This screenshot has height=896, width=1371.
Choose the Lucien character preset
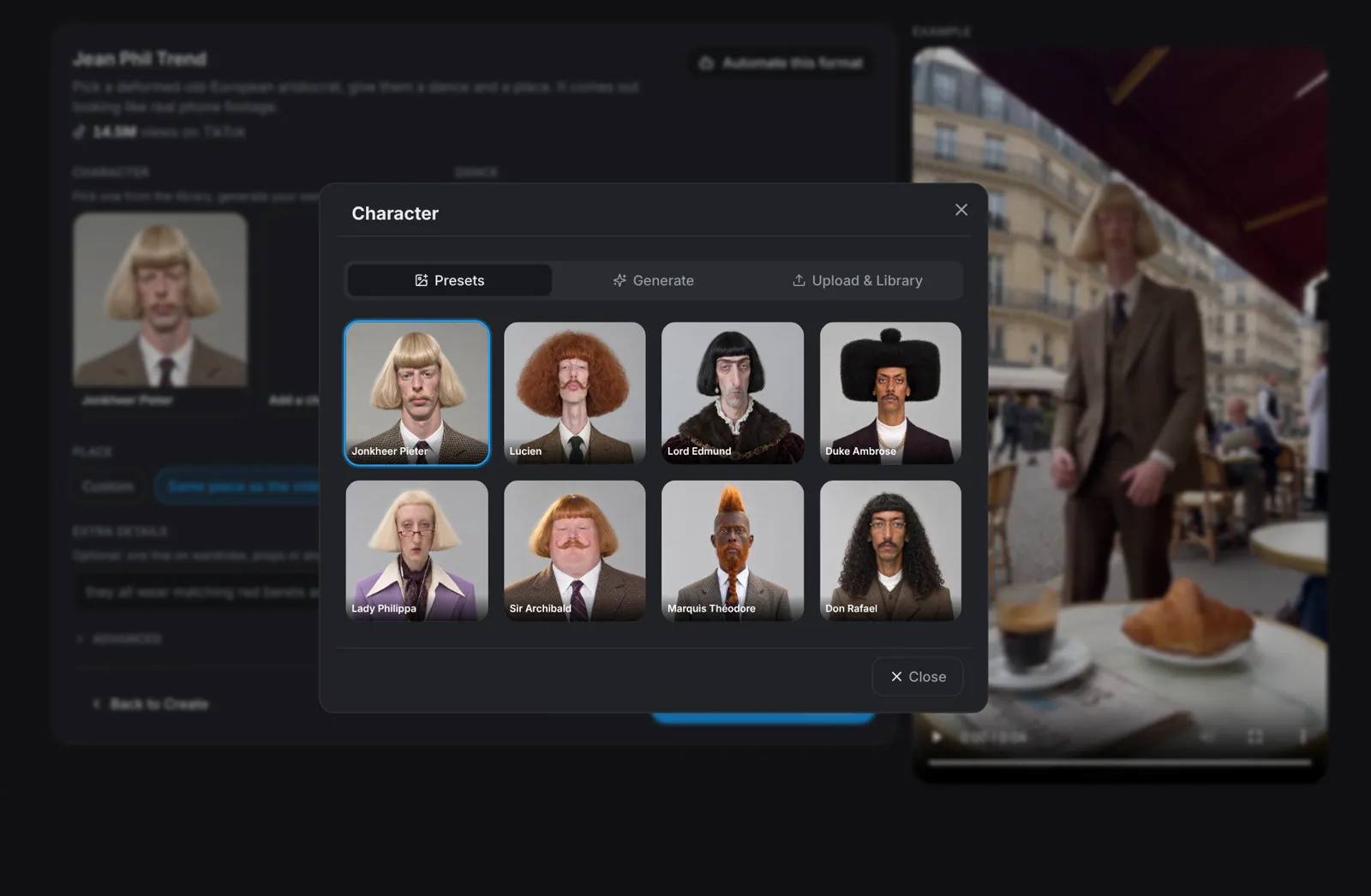[x=575, y=393]
